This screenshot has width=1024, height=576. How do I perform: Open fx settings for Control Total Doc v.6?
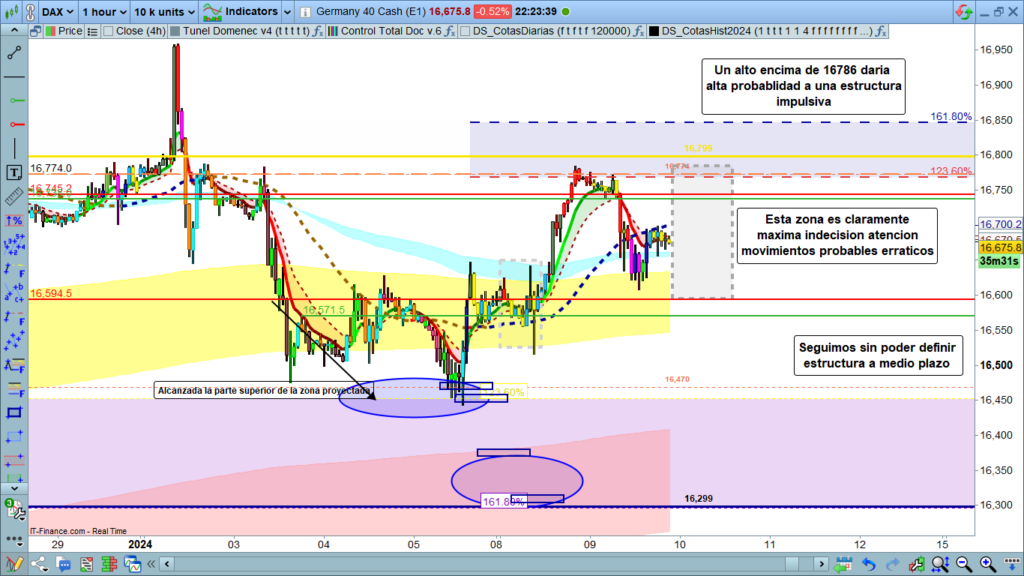click(449, 31)
